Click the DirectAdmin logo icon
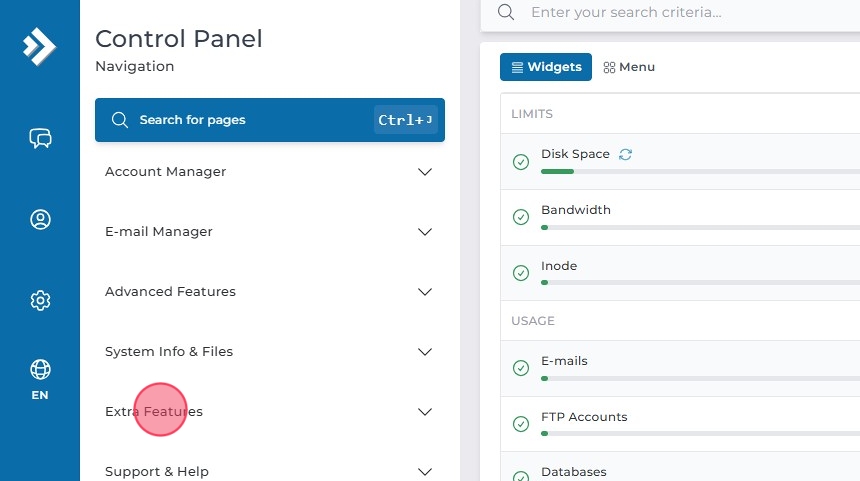This screenshot has height=481, width=860. (x=40, y=46)
